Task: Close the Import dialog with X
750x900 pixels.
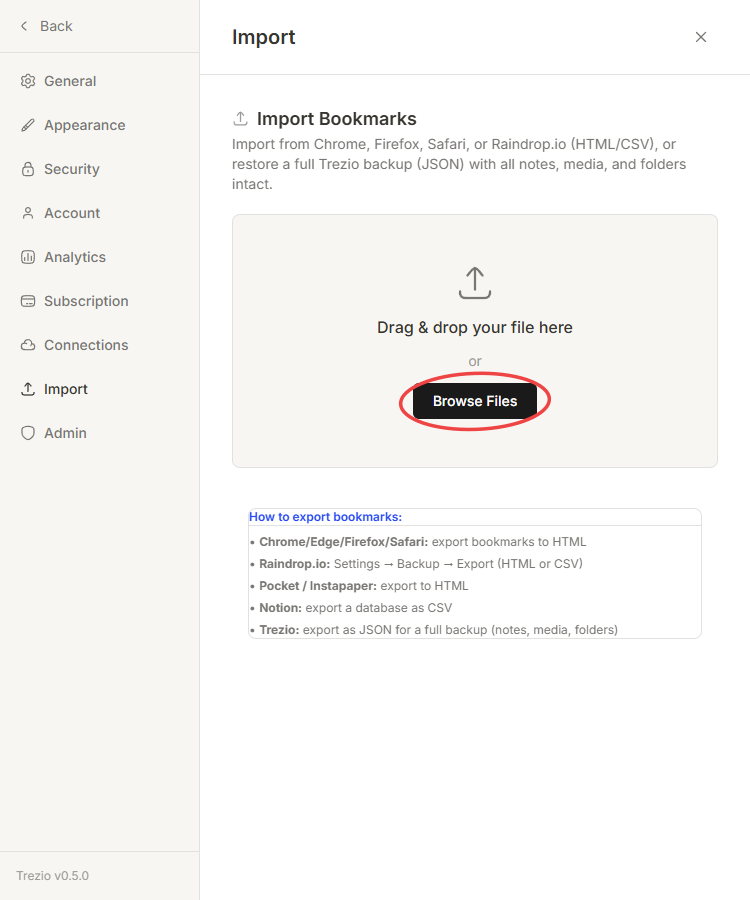Action: 701,37
